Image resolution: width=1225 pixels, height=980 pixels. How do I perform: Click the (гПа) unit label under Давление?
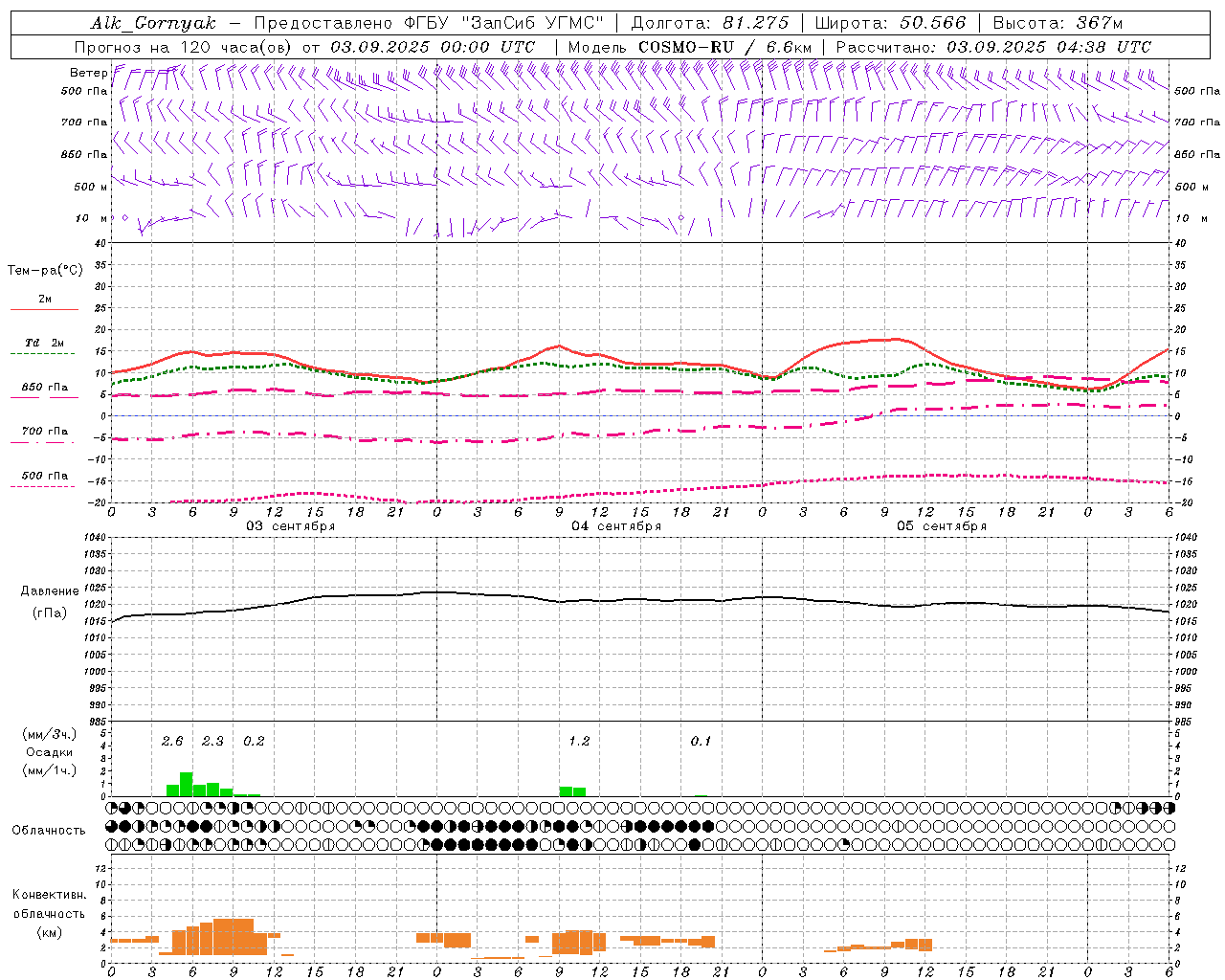click(x=50, y=612)
